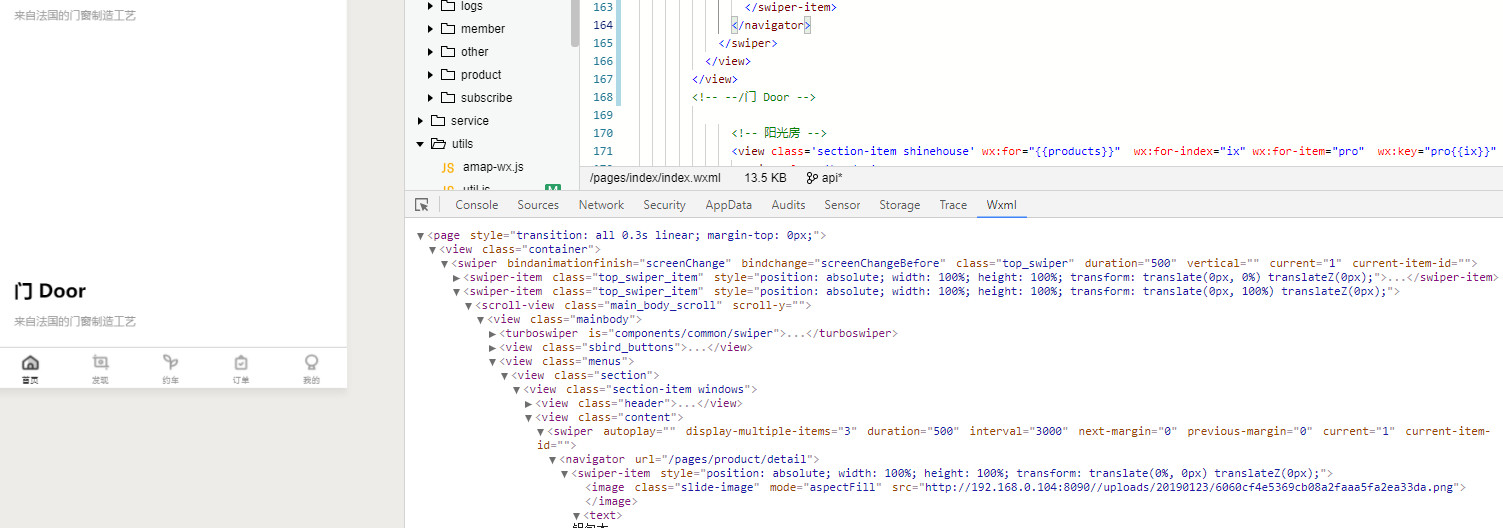Open the Security tab

point(665,205)
